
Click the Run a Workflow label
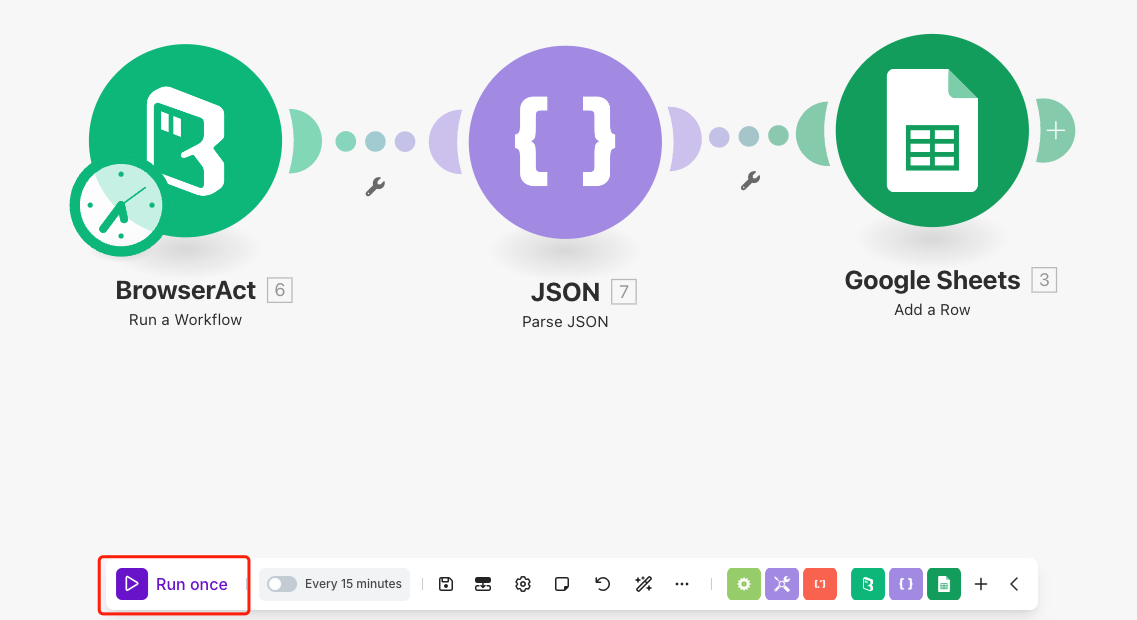[186, 320]
